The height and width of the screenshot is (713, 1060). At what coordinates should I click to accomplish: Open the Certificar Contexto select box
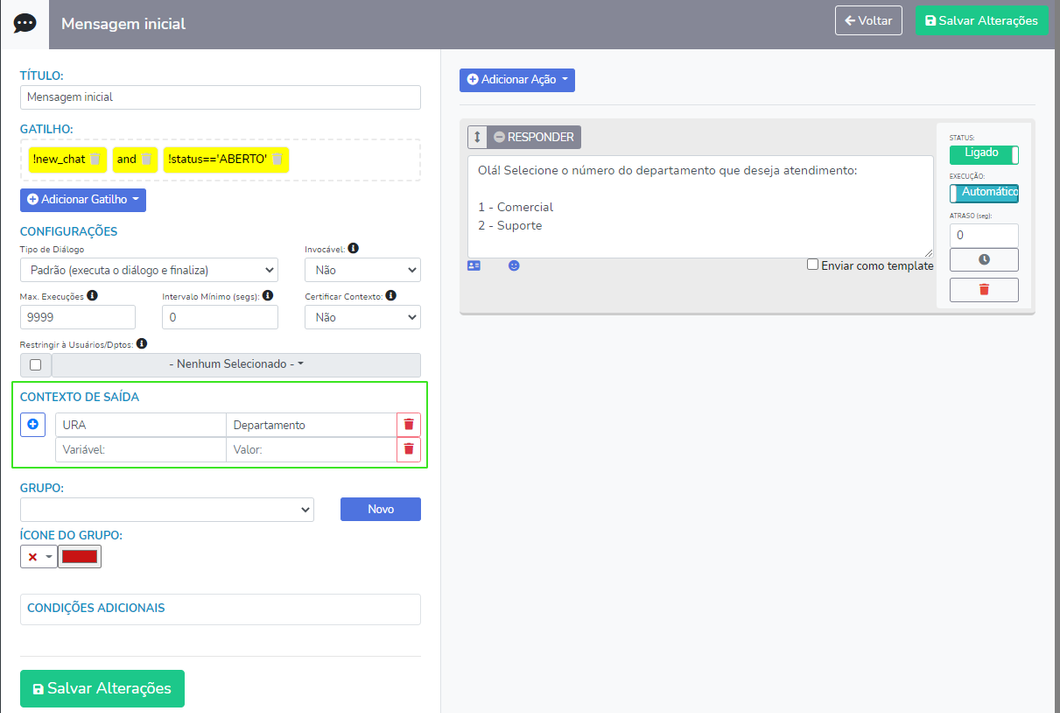tap(362, 317)
